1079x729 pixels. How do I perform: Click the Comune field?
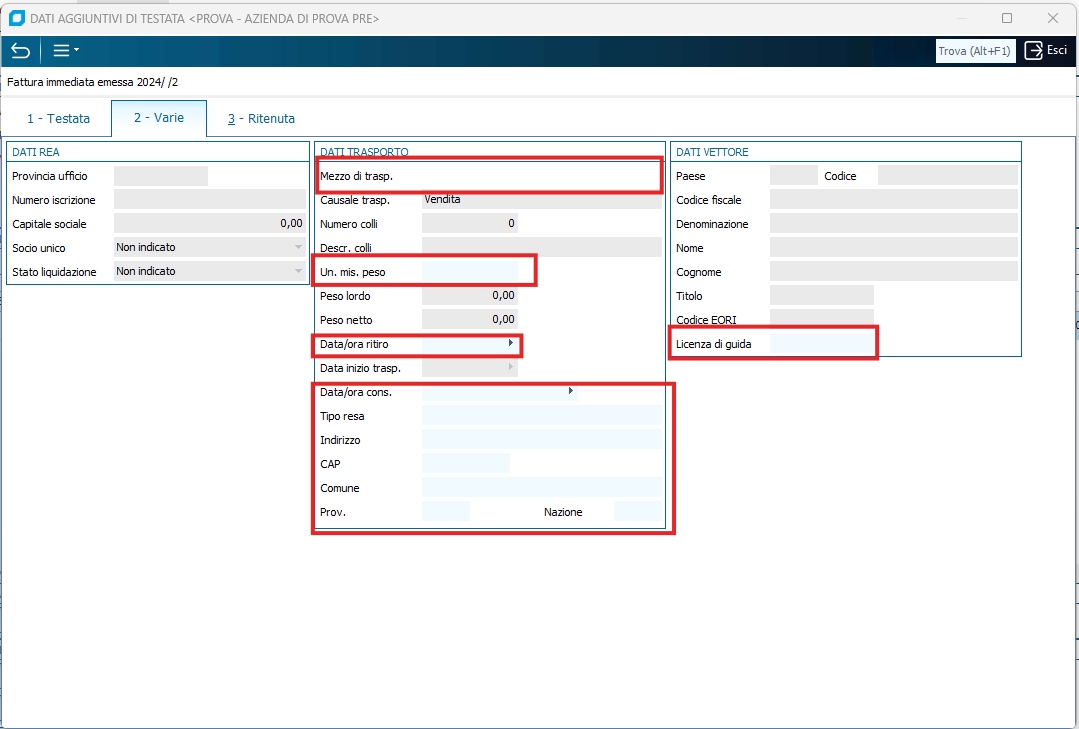coord(542,487)
